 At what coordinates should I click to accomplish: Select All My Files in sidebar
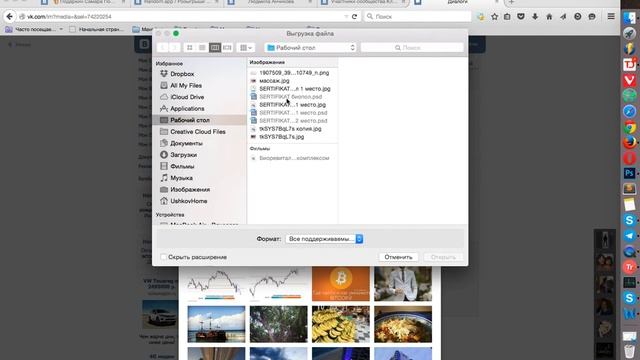(x=186, y=85)
